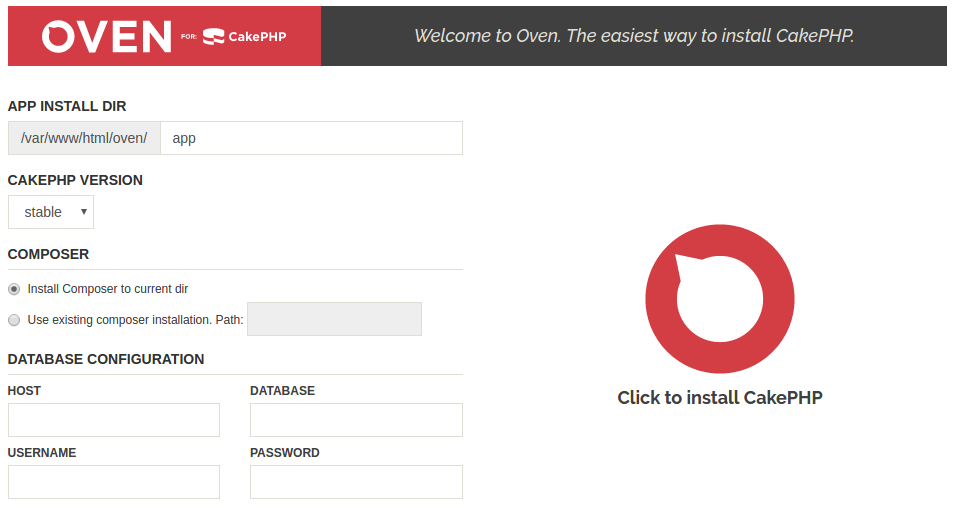Click the red Oven install circle icon

point(720,299)
